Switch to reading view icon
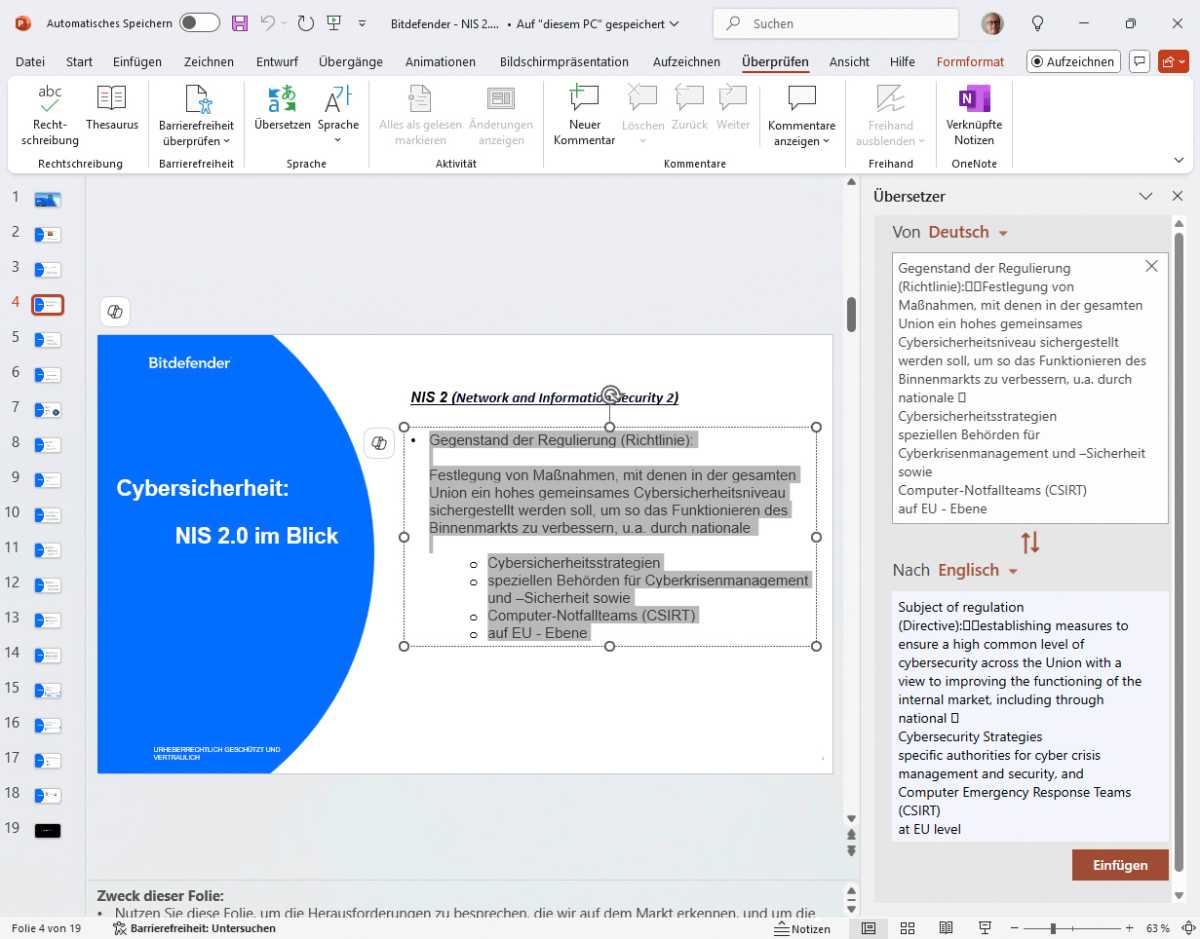 click(x=946, y=928)
